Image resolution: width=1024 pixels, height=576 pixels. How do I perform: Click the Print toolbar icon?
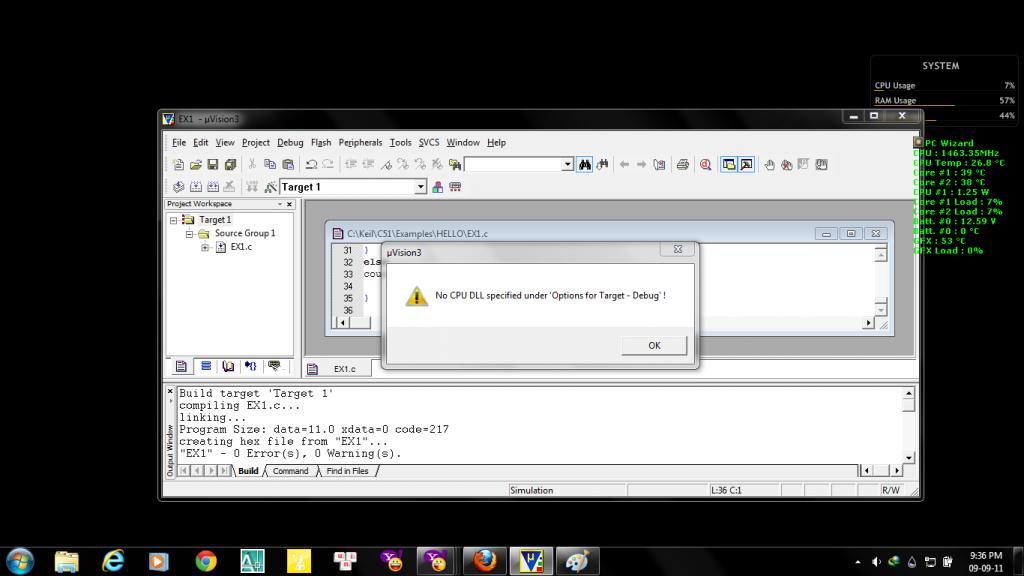tap(682, 165)
